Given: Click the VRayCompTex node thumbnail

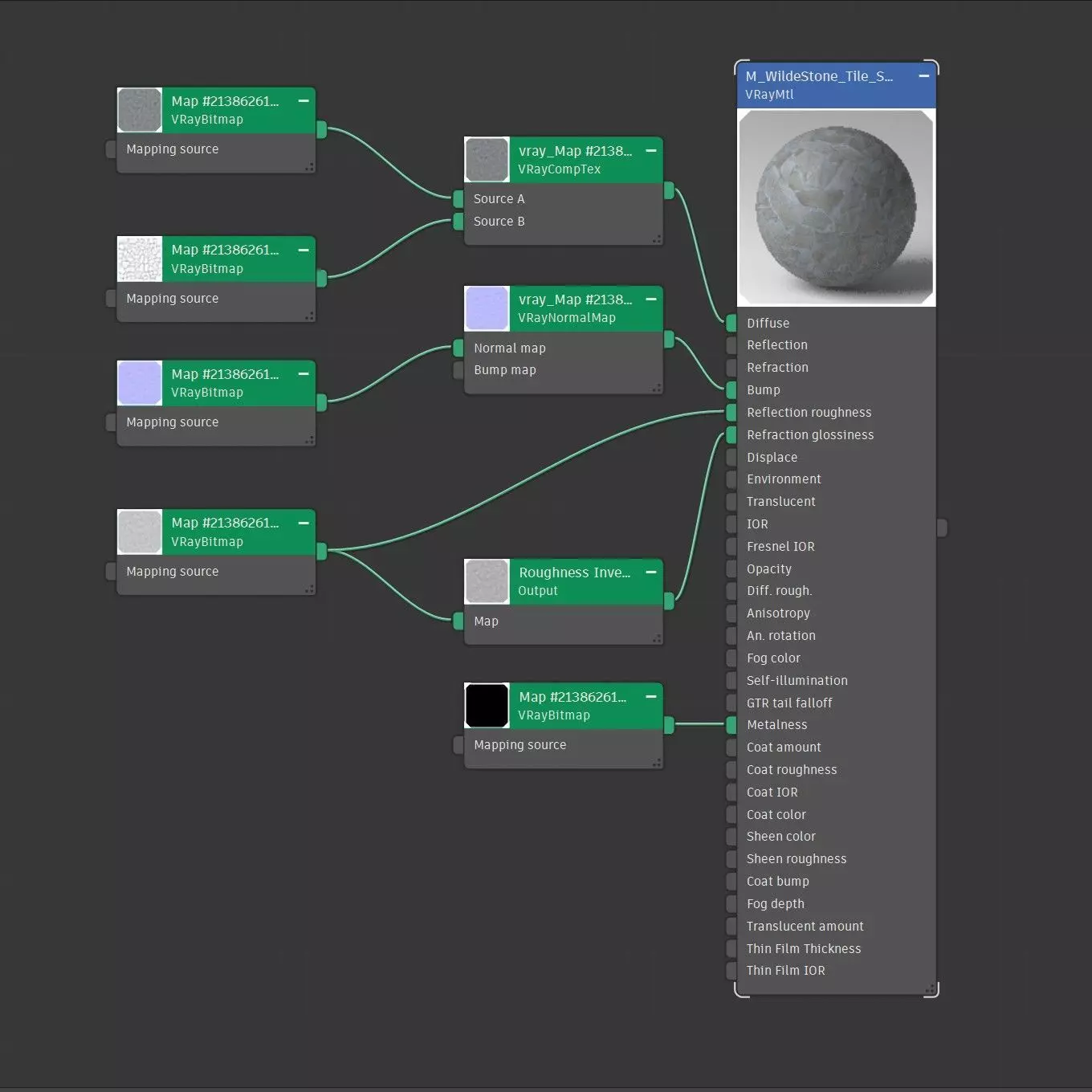Looking at the screenshot, I should pos(487,160).
